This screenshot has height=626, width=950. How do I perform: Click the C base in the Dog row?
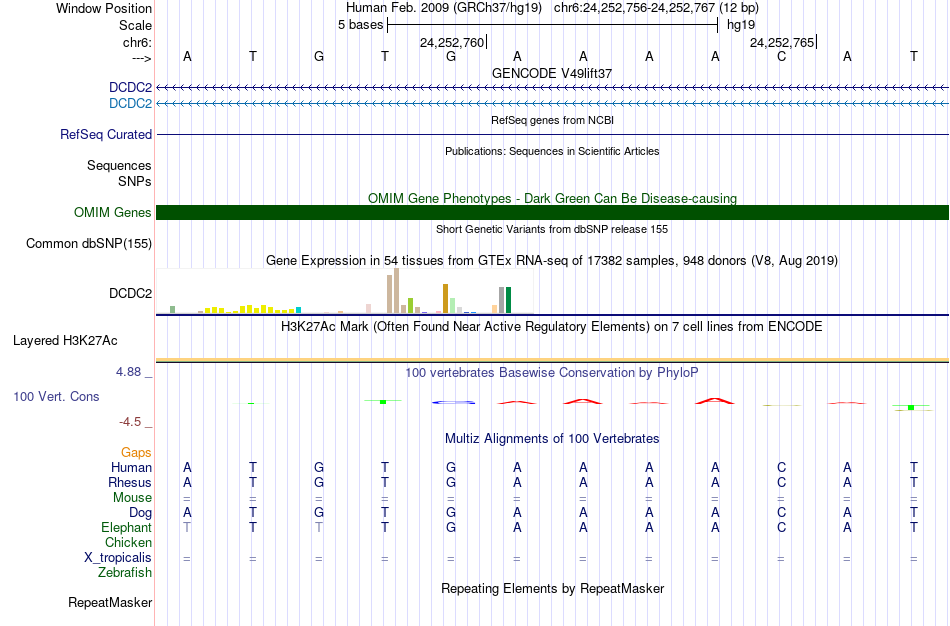pyautogui.click(x=782, y=513)
